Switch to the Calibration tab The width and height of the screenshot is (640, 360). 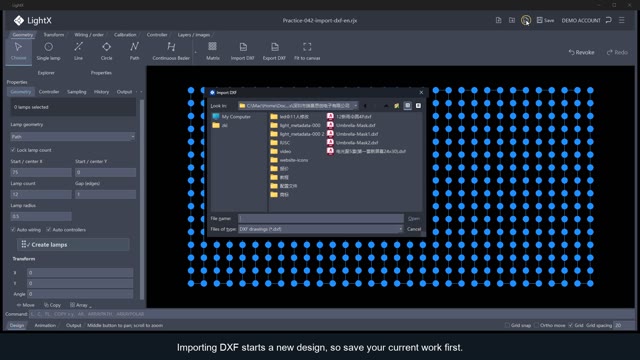(125, 35)
